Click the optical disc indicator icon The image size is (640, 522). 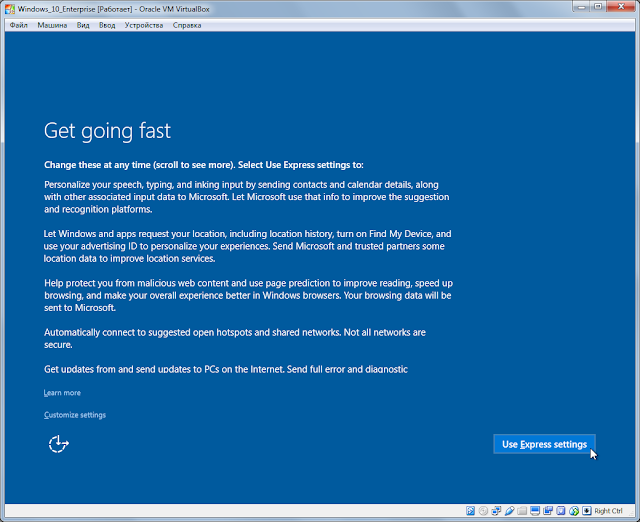(x=483, y=511)
